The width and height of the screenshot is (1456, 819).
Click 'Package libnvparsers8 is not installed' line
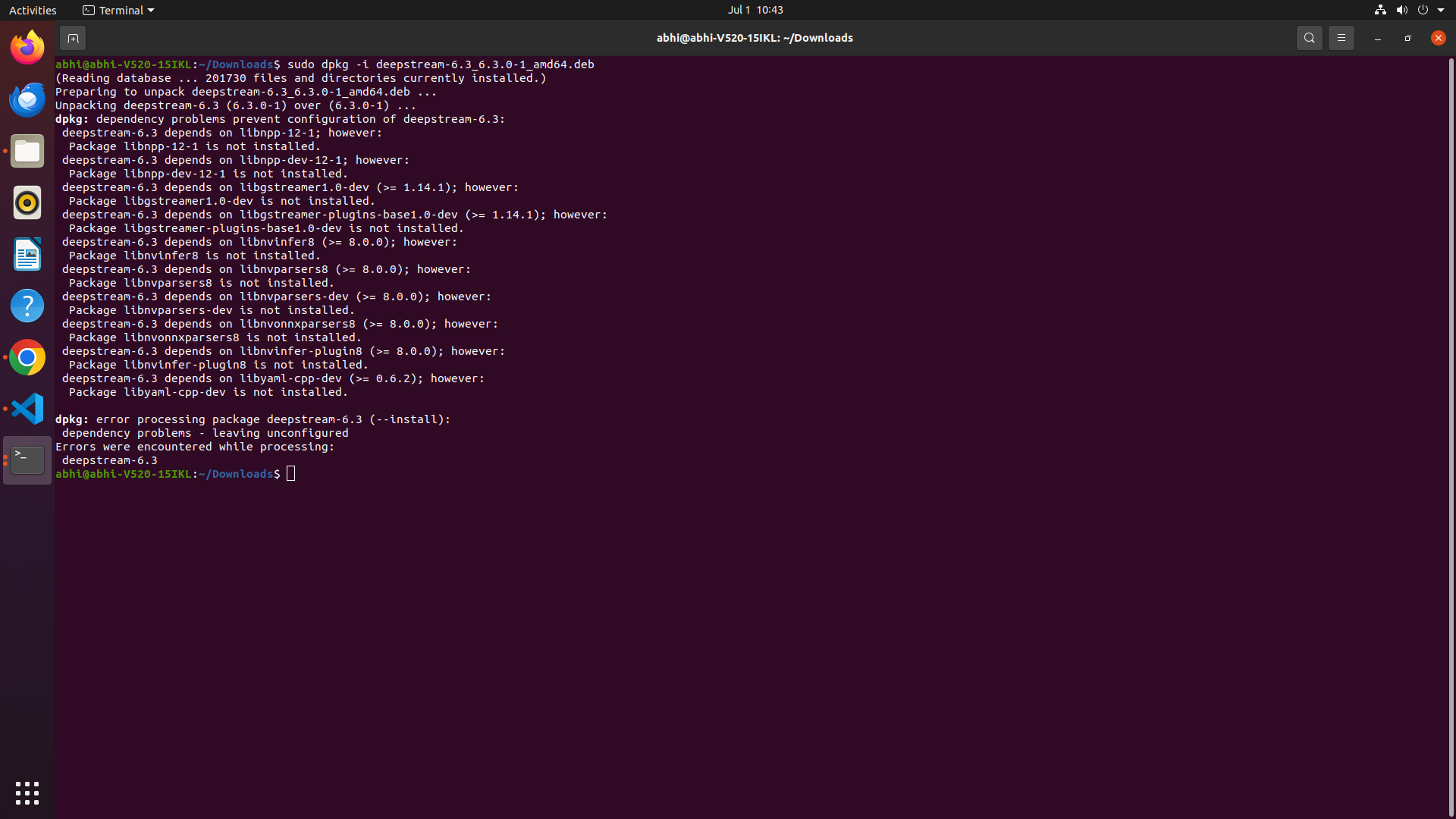click(x=201, y=283)
